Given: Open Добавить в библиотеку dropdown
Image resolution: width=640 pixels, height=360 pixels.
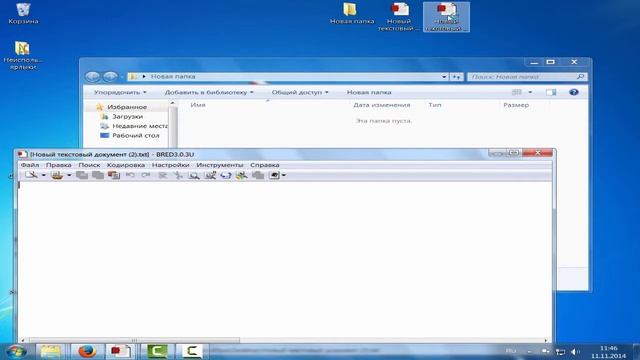Looking at the screenshot, I should (209, 92).
